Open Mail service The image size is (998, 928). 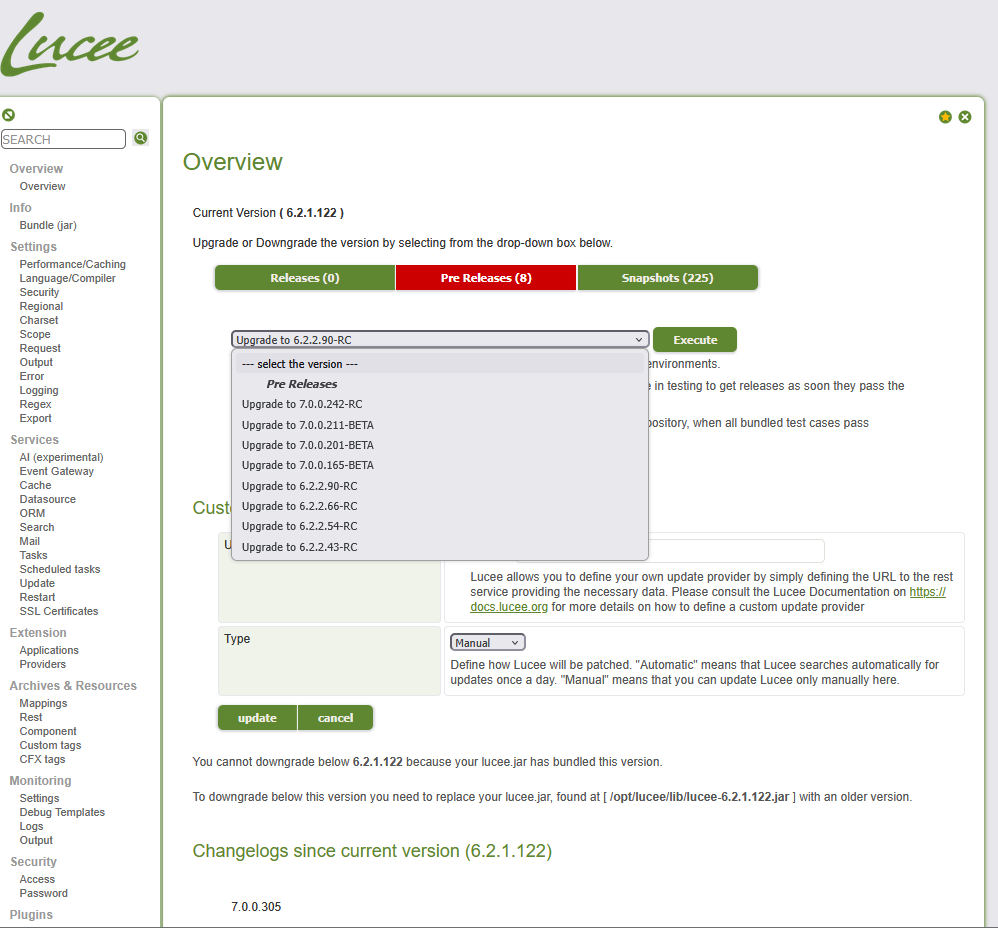click(29, 541)
